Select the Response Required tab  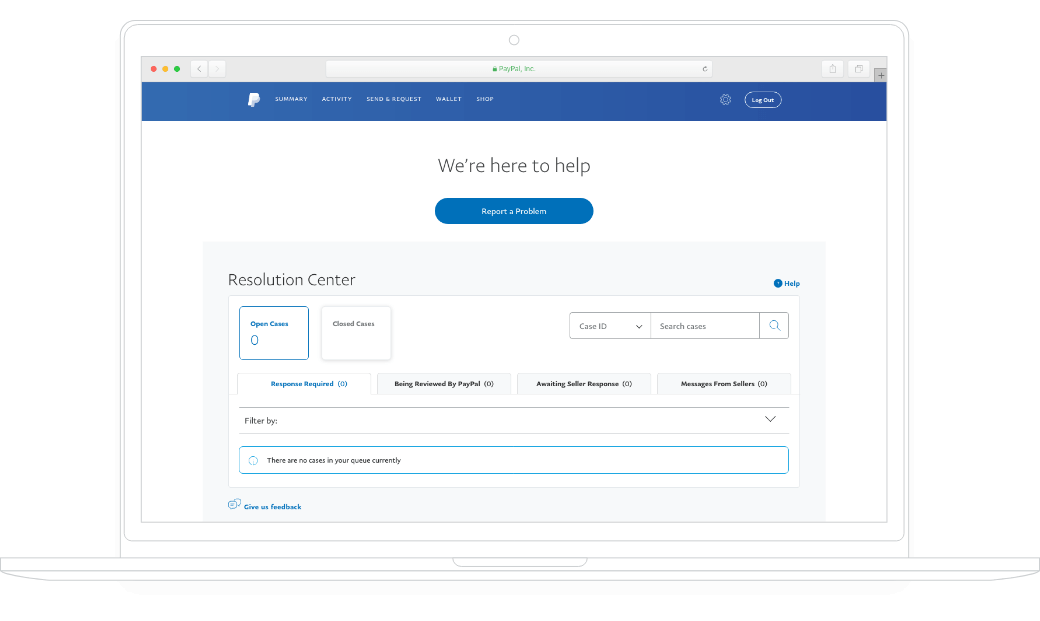point(304,383)
